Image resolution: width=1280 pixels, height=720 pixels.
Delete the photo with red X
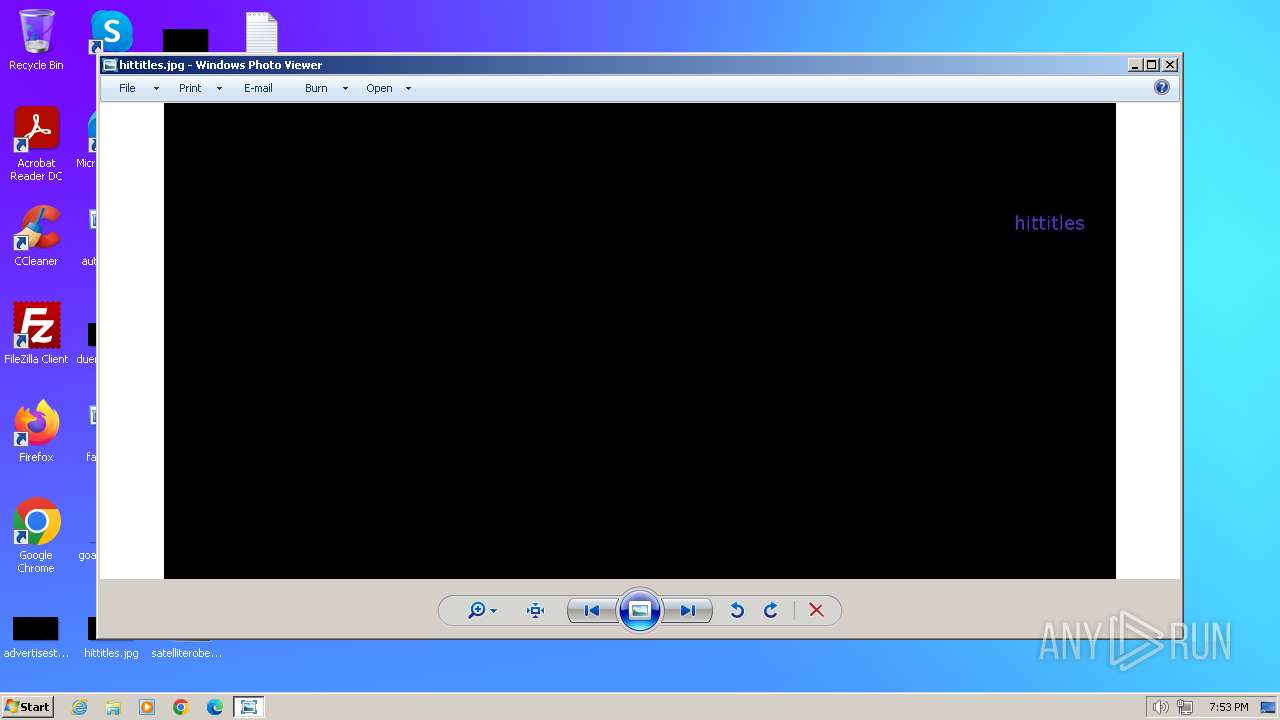(816, 610)
